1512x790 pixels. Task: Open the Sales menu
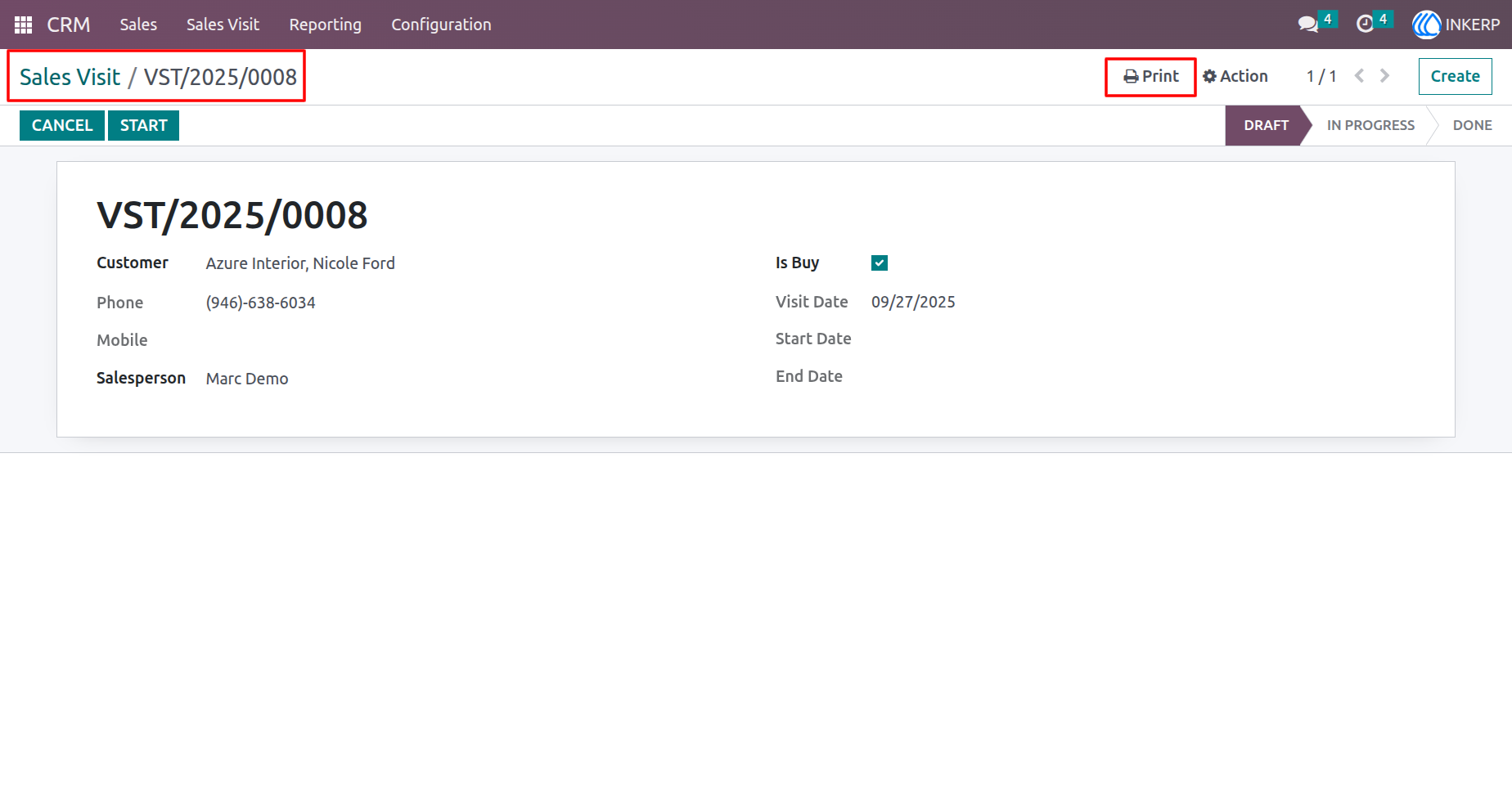(138, 25)
